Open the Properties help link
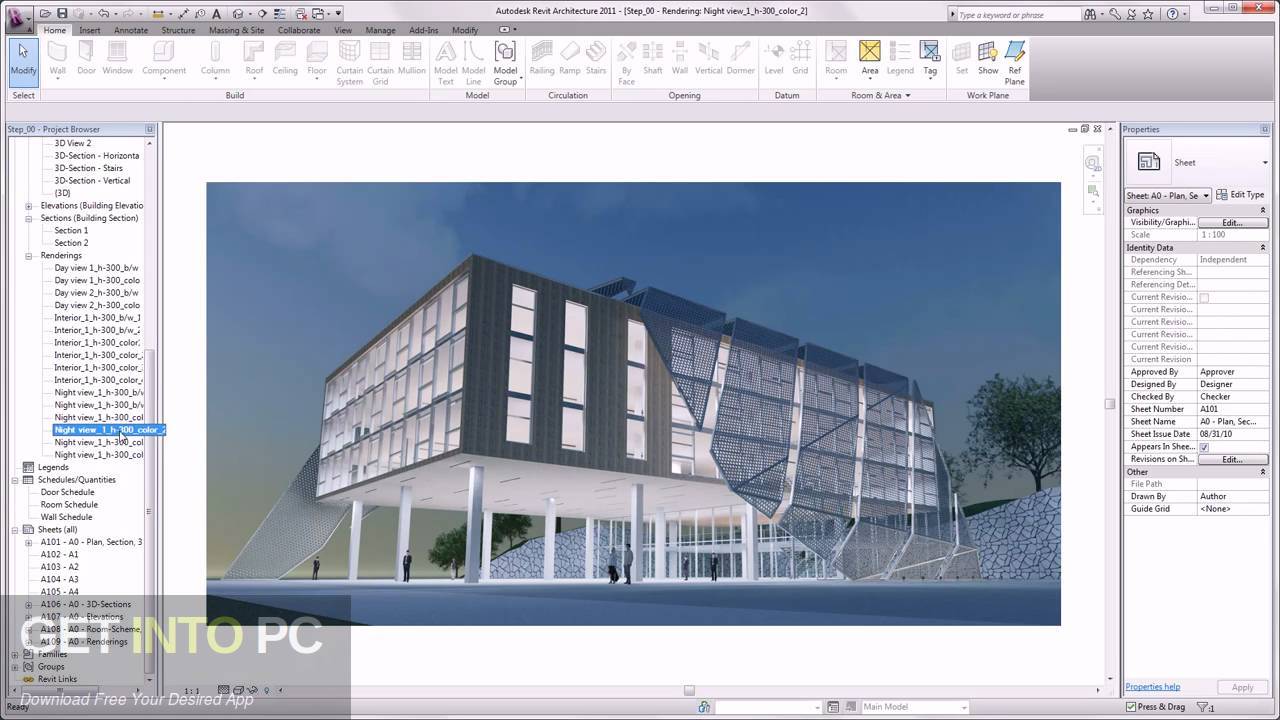 (x=1152, y=687)
